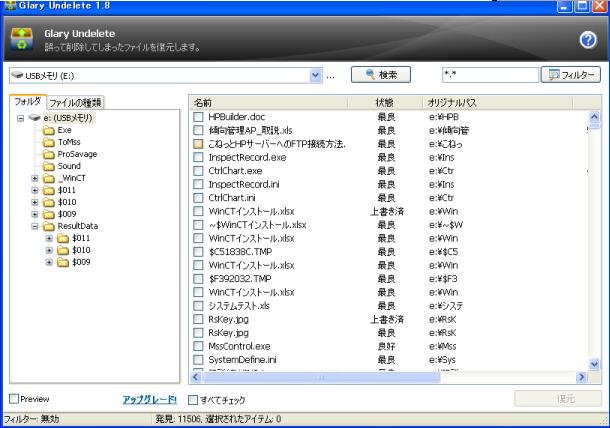Check the MssControl.exe checkbox
This screenshot has width=610, height=428.
198,346
